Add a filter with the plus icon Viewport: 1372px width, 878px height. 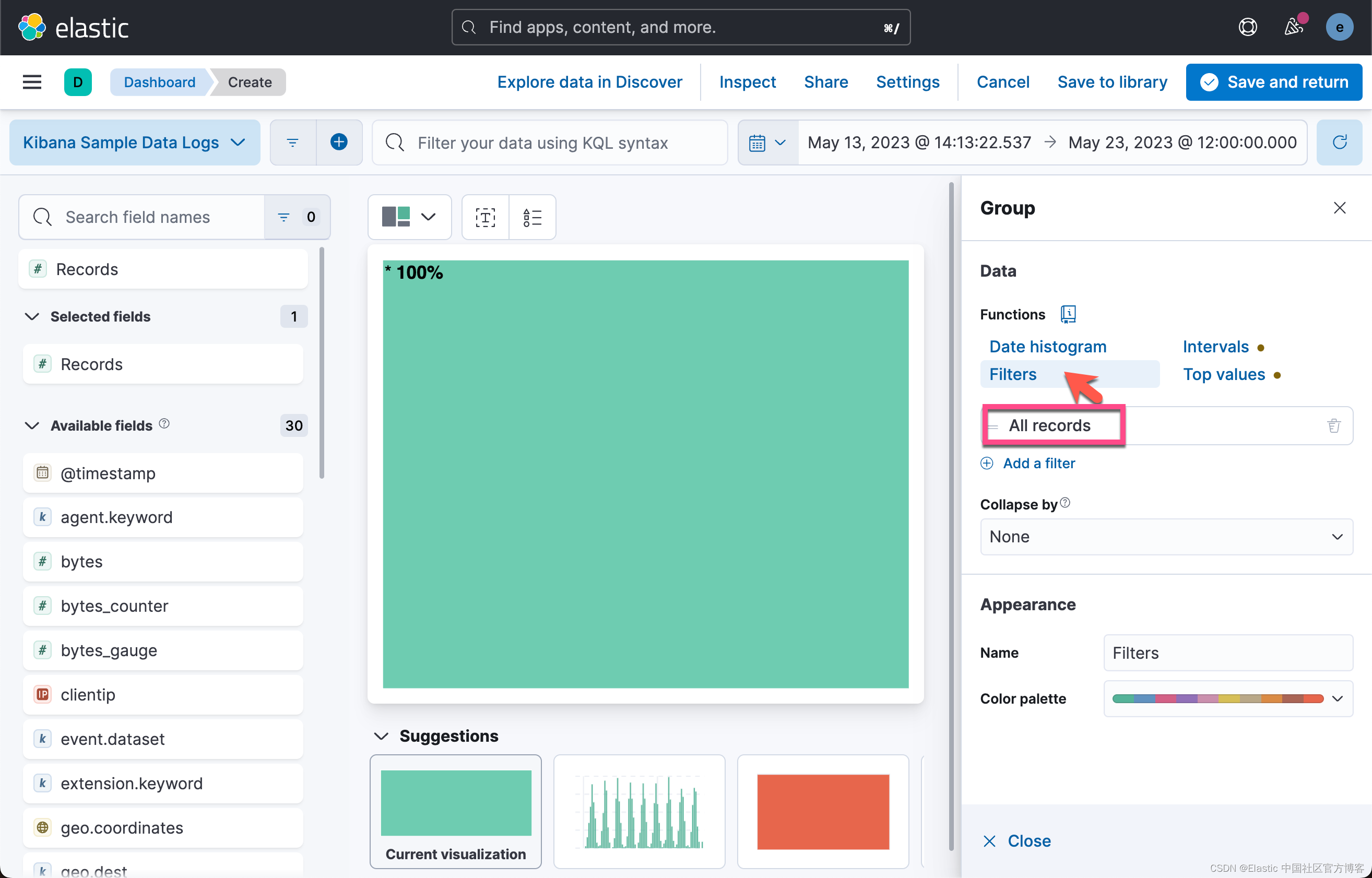coord(339,143)
